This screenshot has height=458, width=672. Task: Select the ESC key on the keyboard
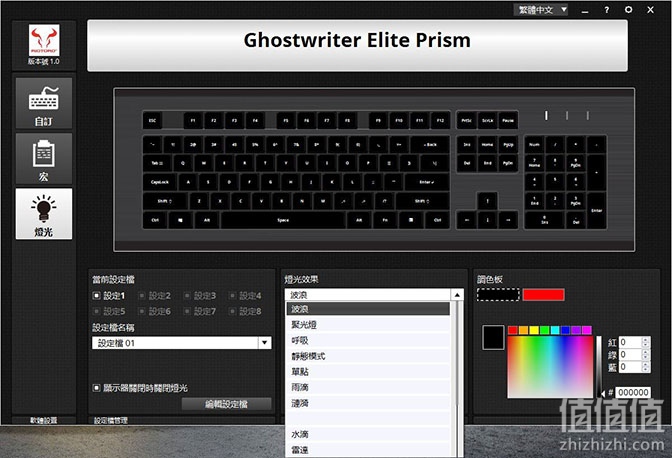(153, 121)
